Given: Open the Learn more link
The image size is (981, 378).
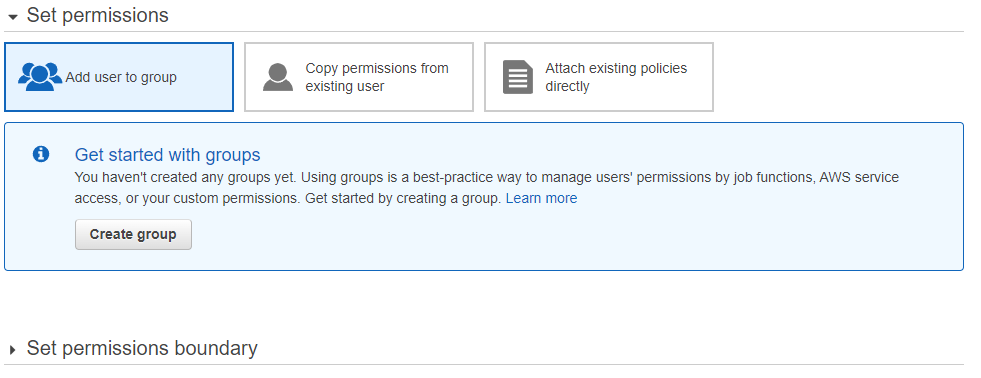Looking at the screenshot, I should click(x=541, y=198).
